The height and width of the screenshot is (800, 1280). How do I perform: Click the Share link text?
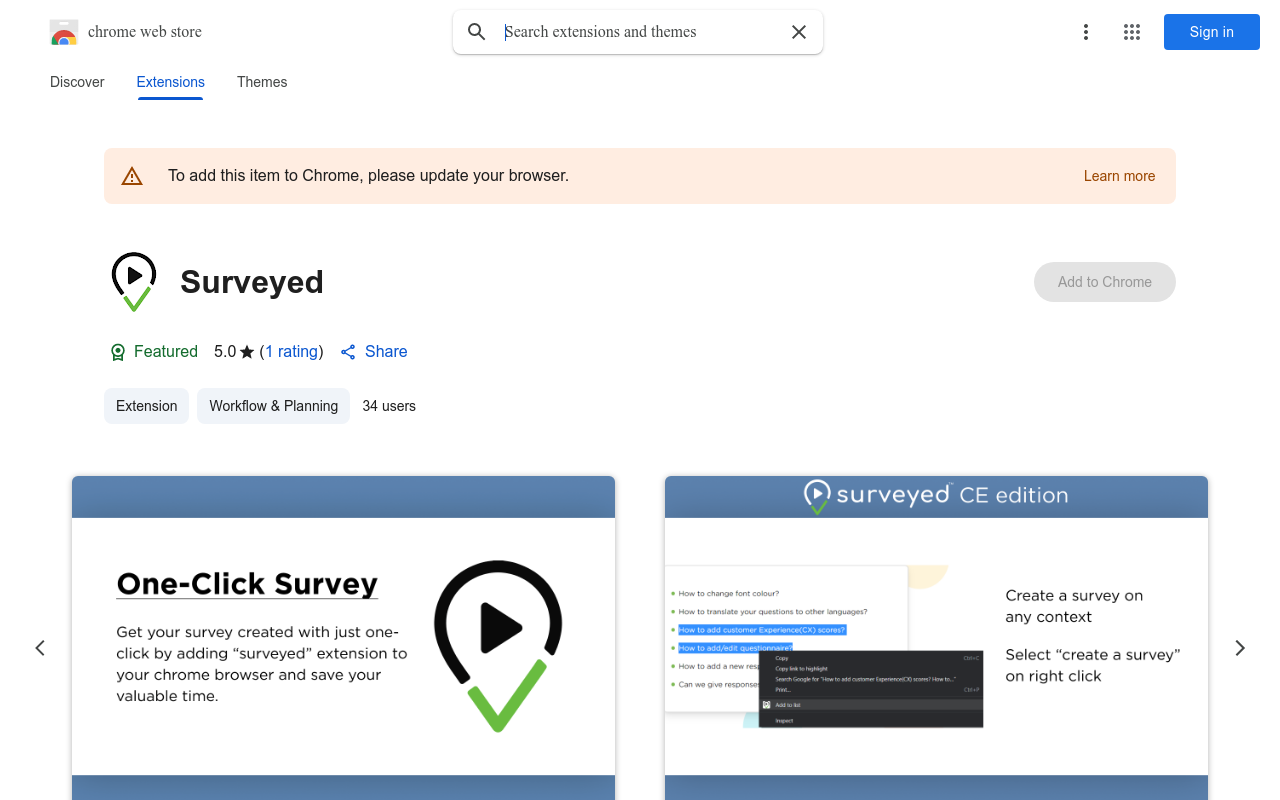point(386,352)
